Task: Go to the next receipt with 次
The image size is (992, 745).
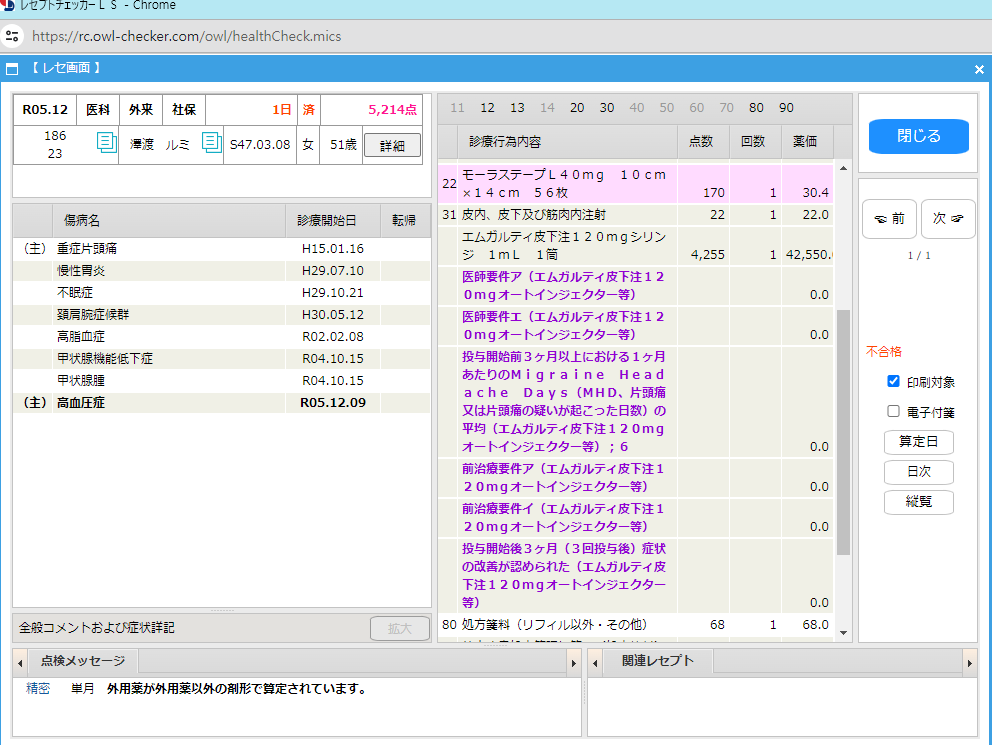Action: click(x=948, y=219)
